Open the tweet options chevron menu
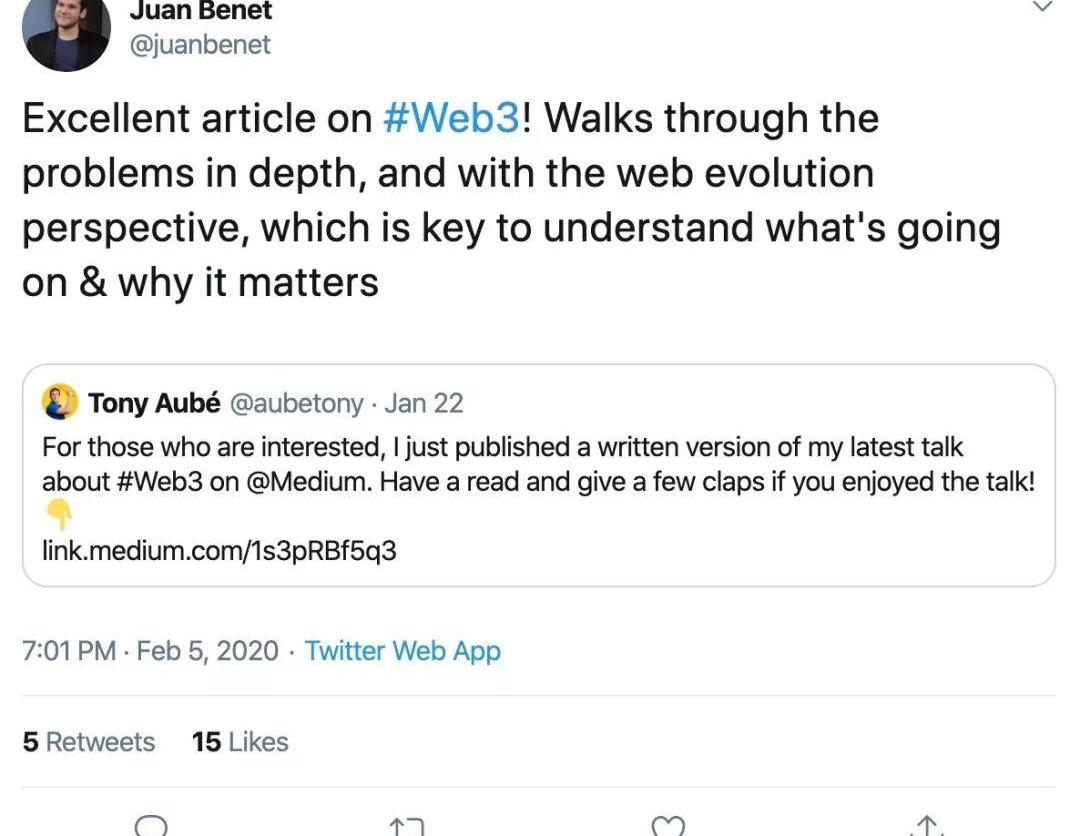1080x836 pixels. pyautogui.click(x=1042, y=8)
